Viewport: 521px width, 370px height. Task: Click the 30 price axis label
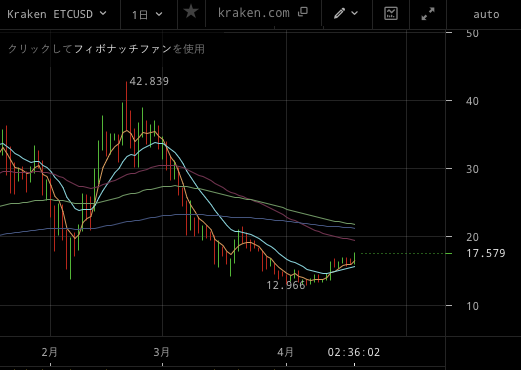pos(472,169)
